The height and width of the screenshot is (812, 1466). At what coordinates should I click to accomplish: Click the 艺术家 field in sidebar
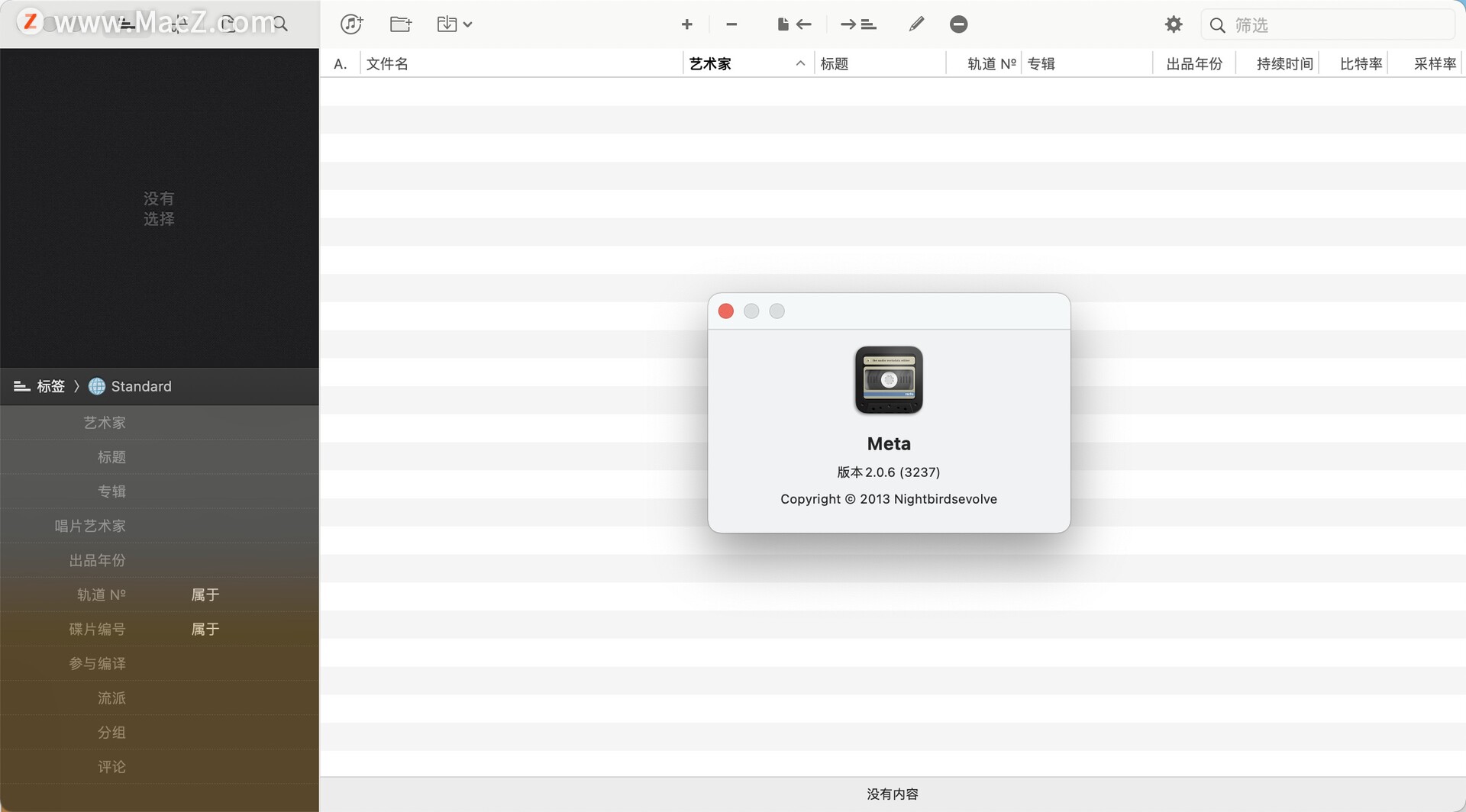pyautogui.click(x=160, y=423)
